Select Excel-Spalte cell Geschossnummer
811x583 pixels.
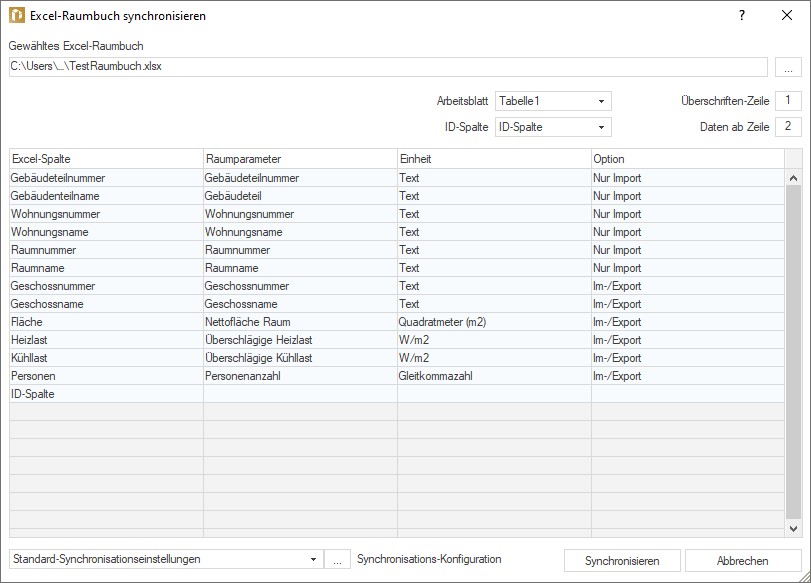[x=106, y=286]
